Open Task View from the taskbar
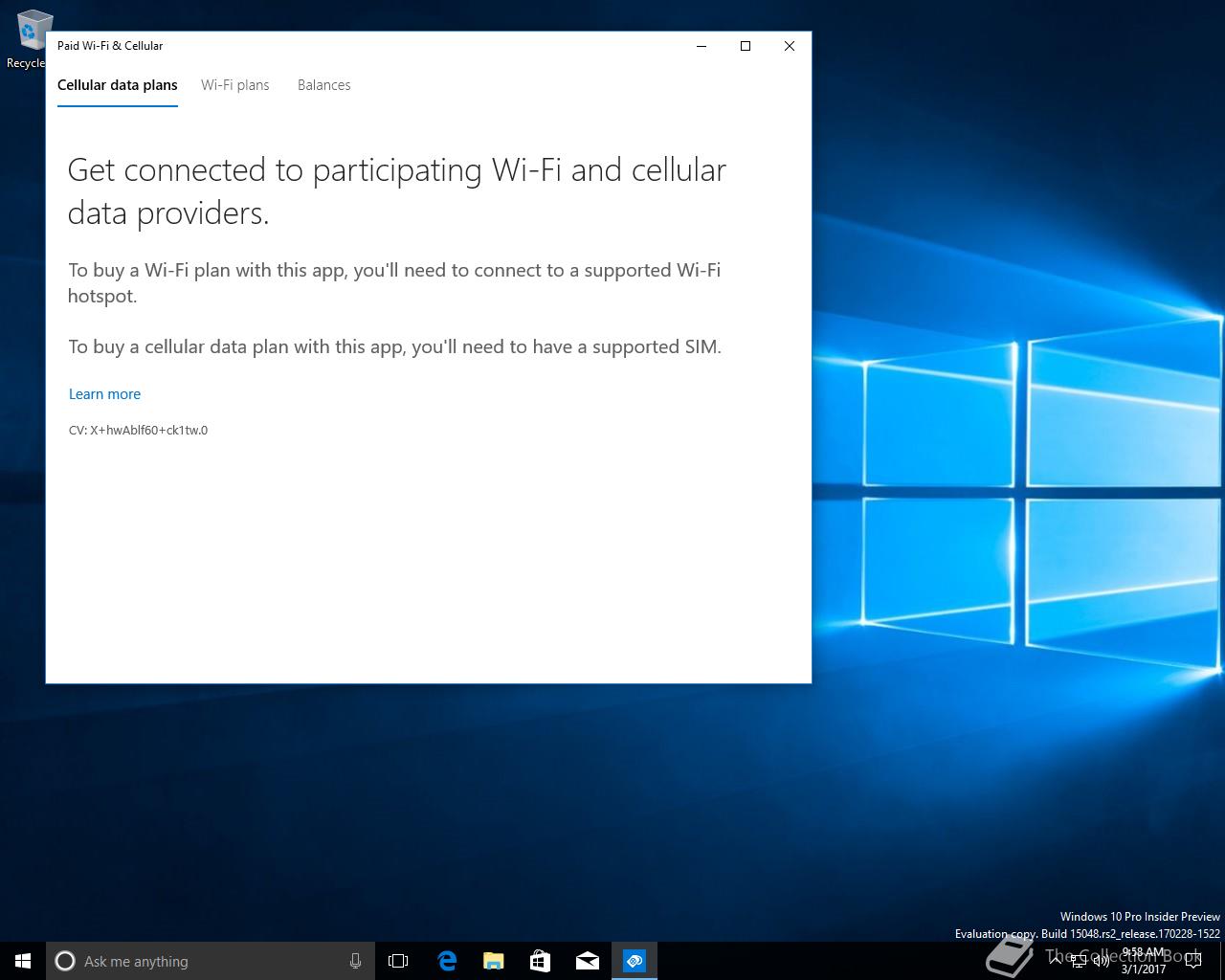Screen dimensions: 1225x980 398,961
